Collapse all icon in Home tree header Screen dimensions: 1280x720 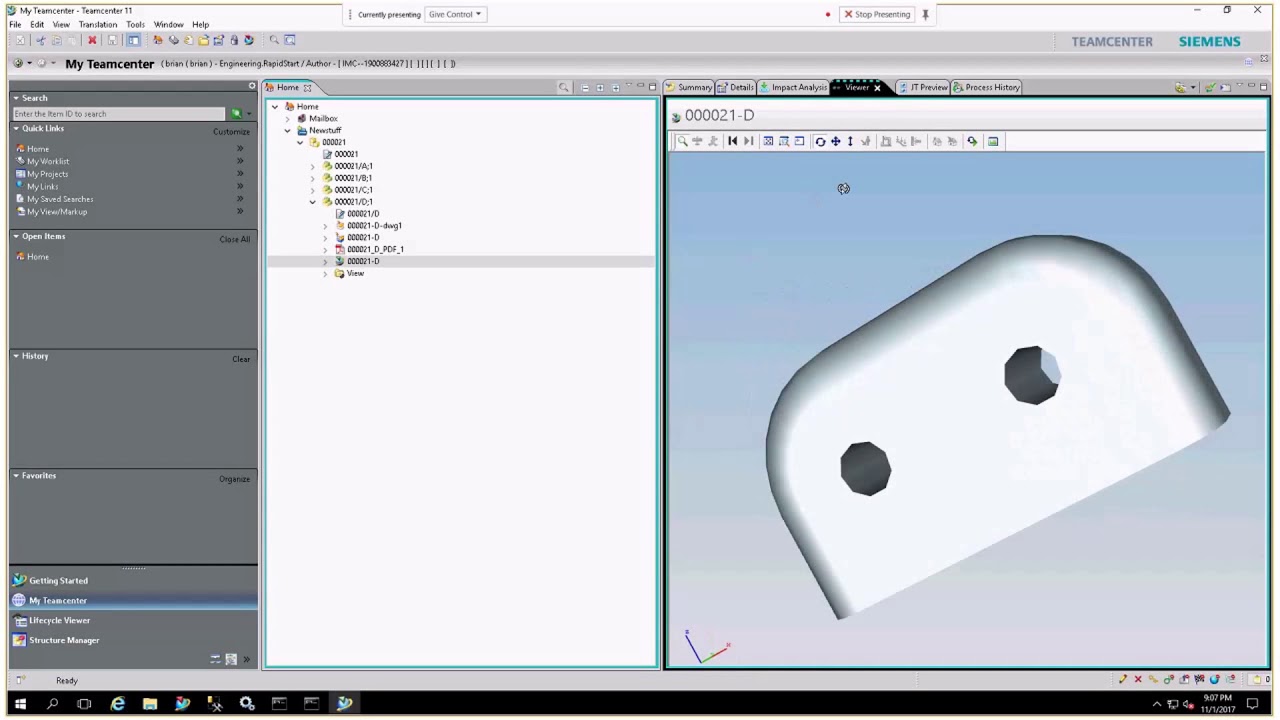585,87
